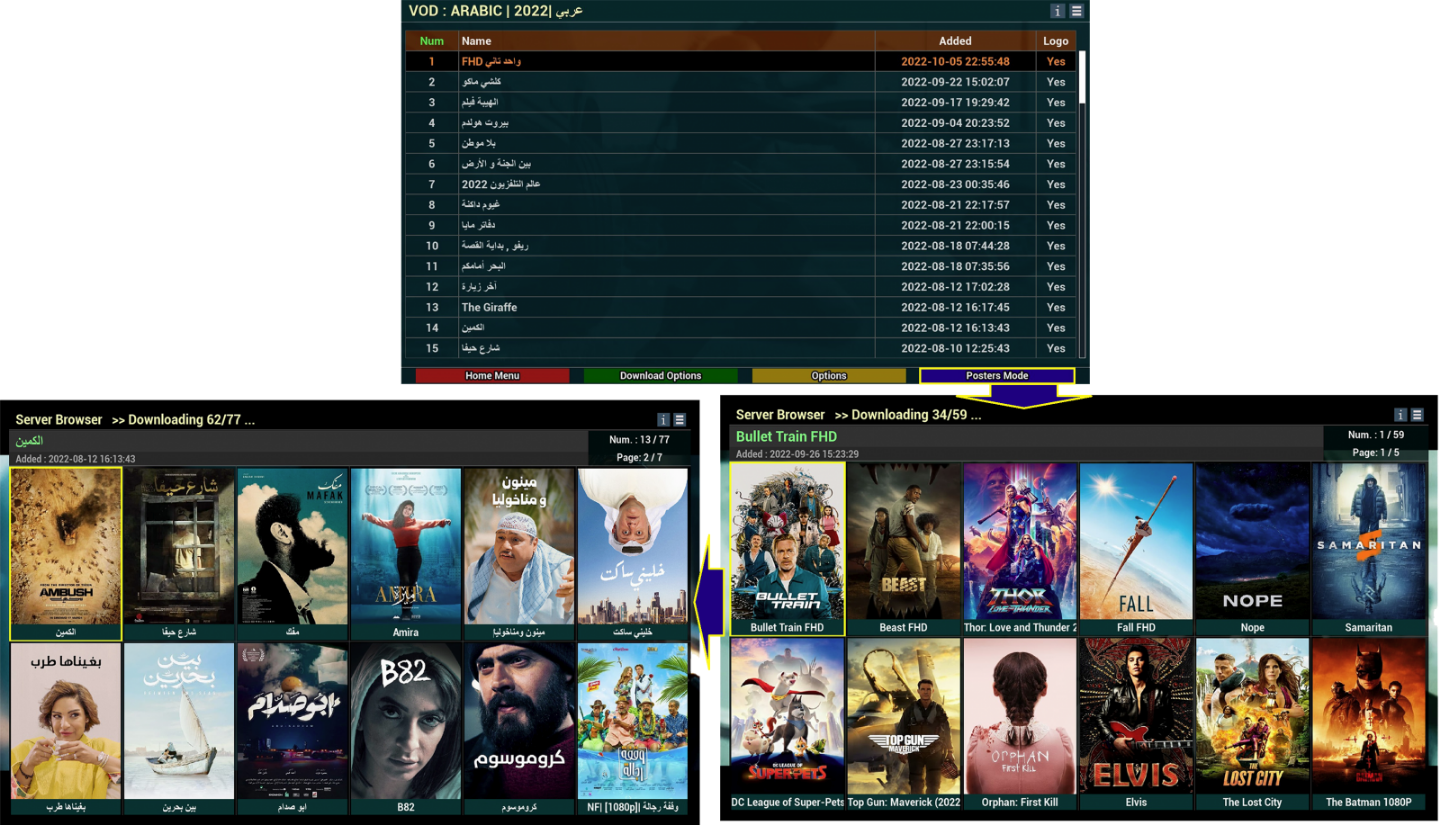Open woman drinking tea poster

tap(66, 729)
